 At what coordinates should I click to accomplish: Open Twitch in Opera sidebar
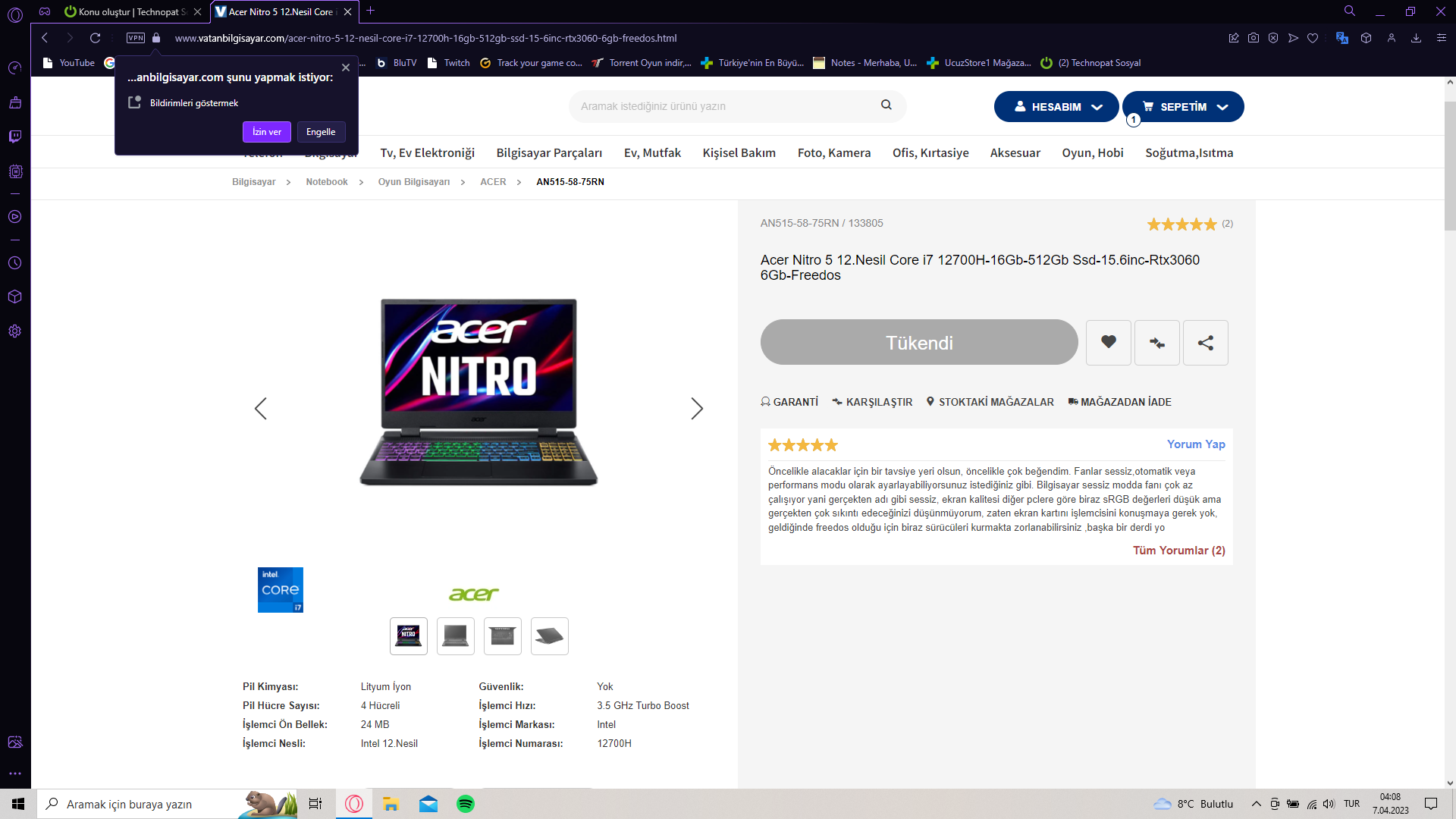[14, 136]
